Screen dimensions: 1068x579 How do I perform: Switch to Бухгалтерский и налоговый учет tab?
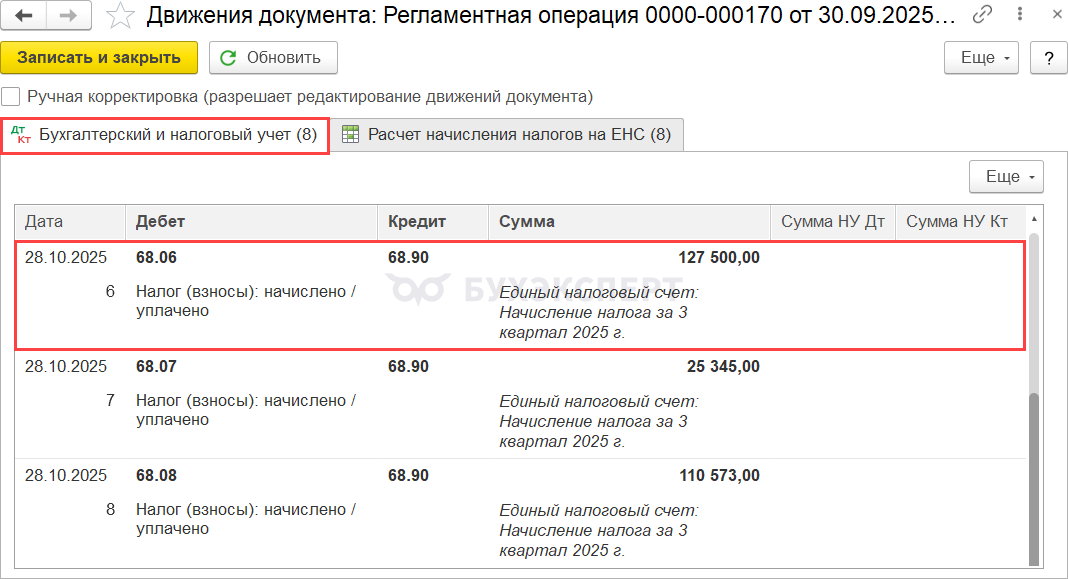click(x=166, y=135)
